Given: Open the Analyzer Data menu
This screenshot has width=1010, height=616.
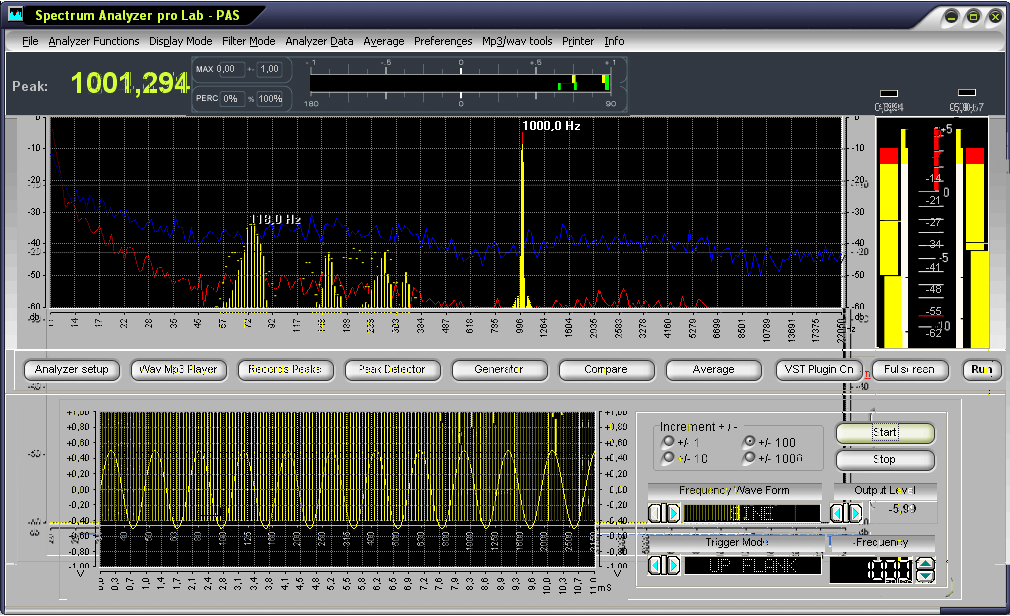Looking at the screenshot, I should click(x=319, y=41).
